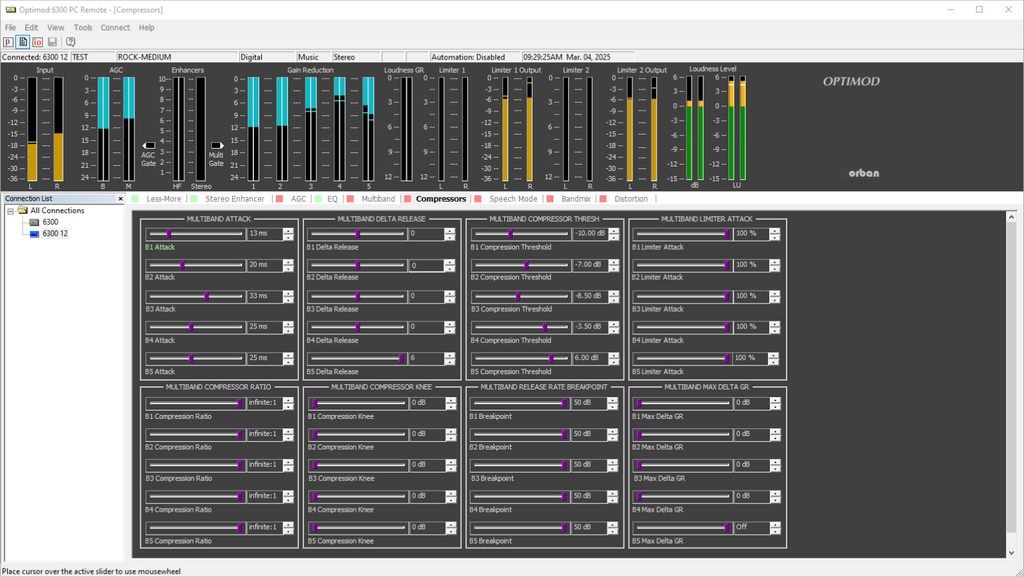Decrease B5 Delta Release using the down stepper arrow
The image size is (1024, 577).
450,361
